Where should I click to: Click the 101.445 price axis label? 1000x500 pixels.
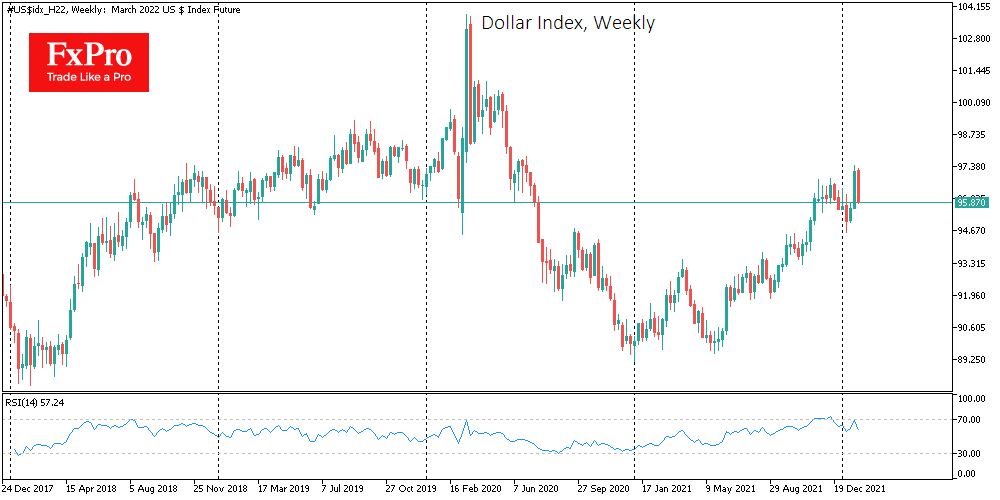coord(973,70)
